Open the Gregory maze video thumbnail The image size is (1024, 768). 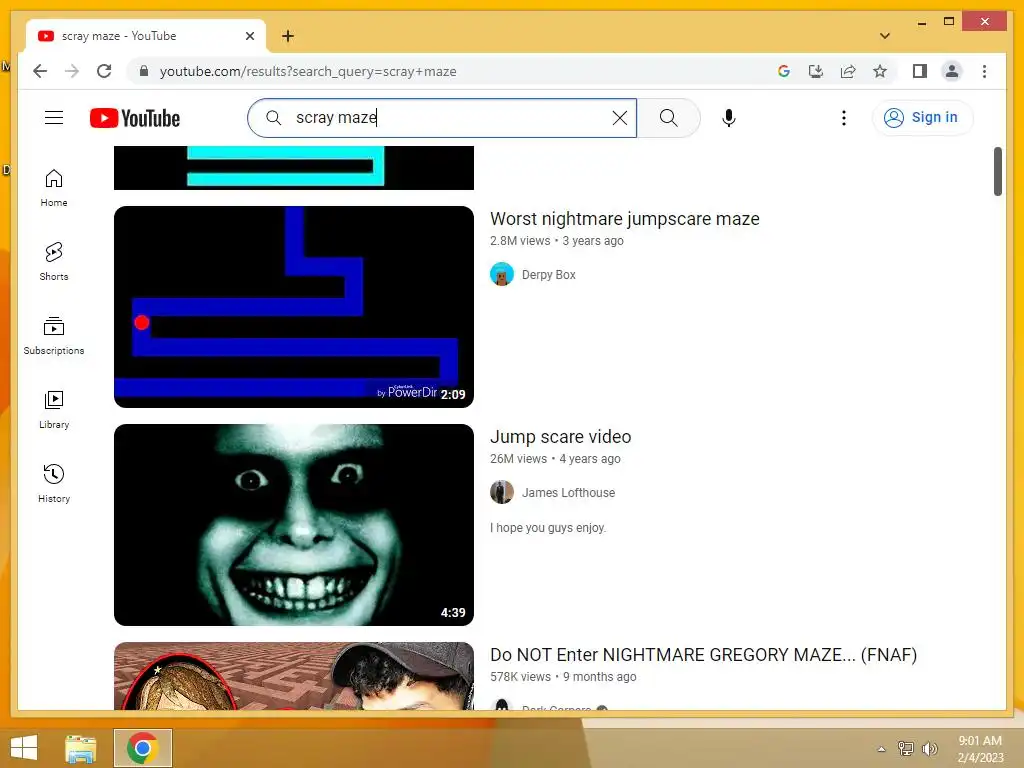tap(294, 676)
